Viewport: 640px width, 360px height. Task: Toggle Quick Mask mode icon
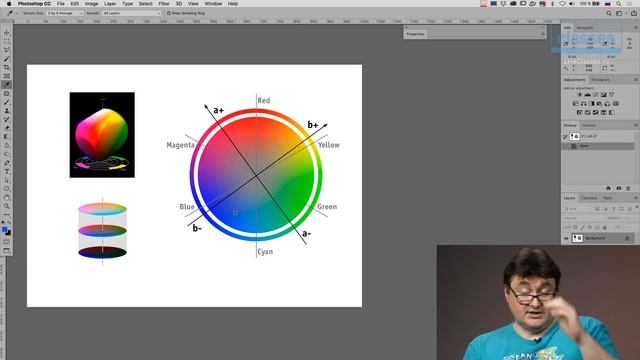[x=7, y=242]
